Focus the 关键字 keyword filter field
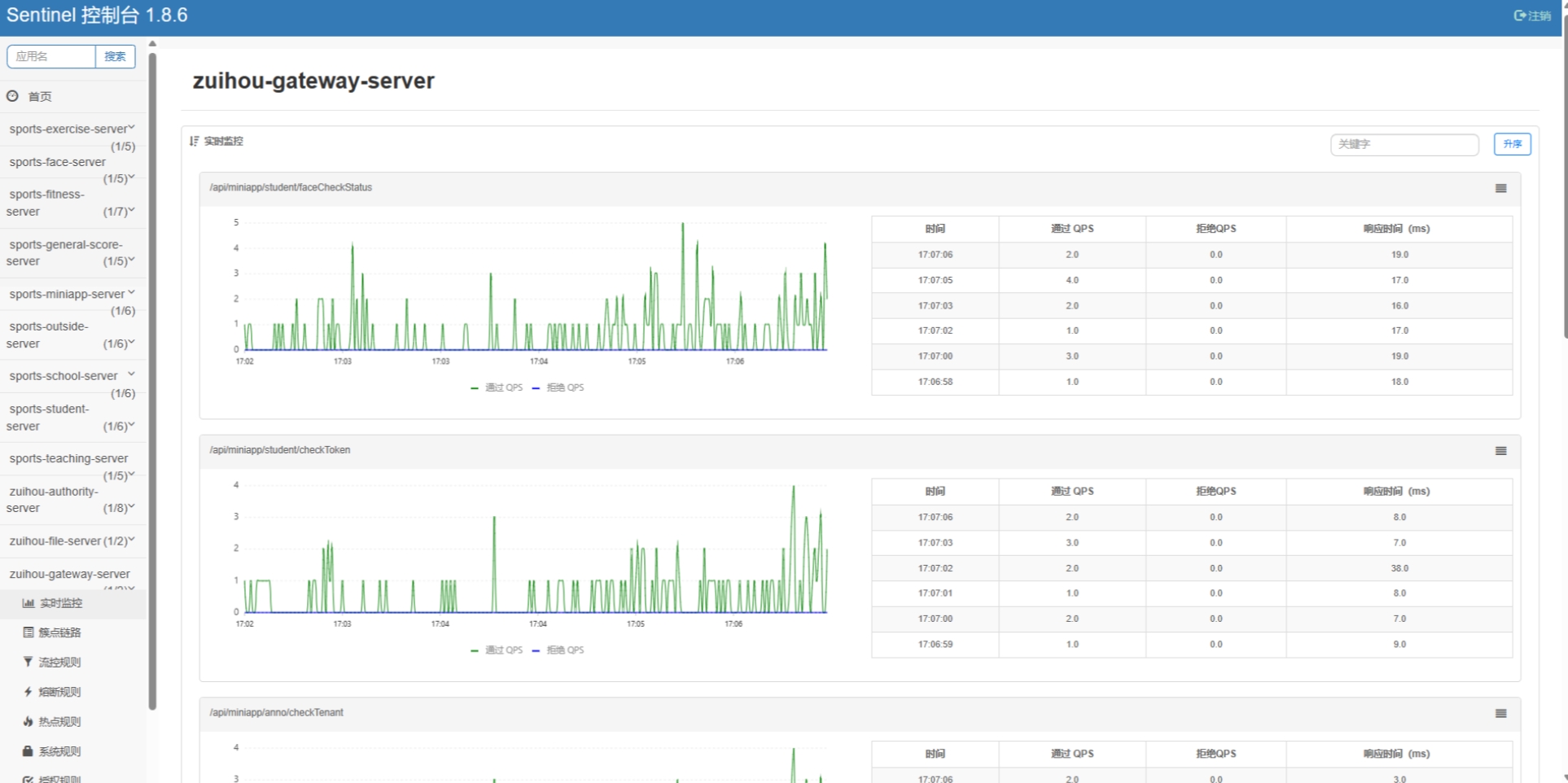This screenshot has width=1568, height=783. click(1404, 144)
